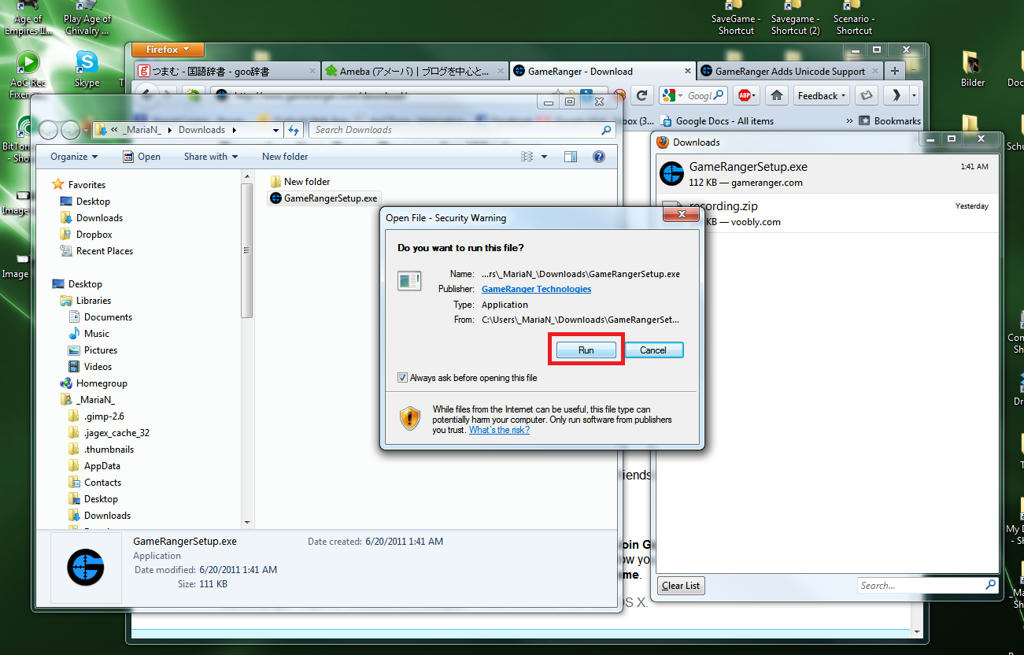This screenshot has height=655, width=1024.
Task: Click the Firefox home icon
Action: pos(776,95)
